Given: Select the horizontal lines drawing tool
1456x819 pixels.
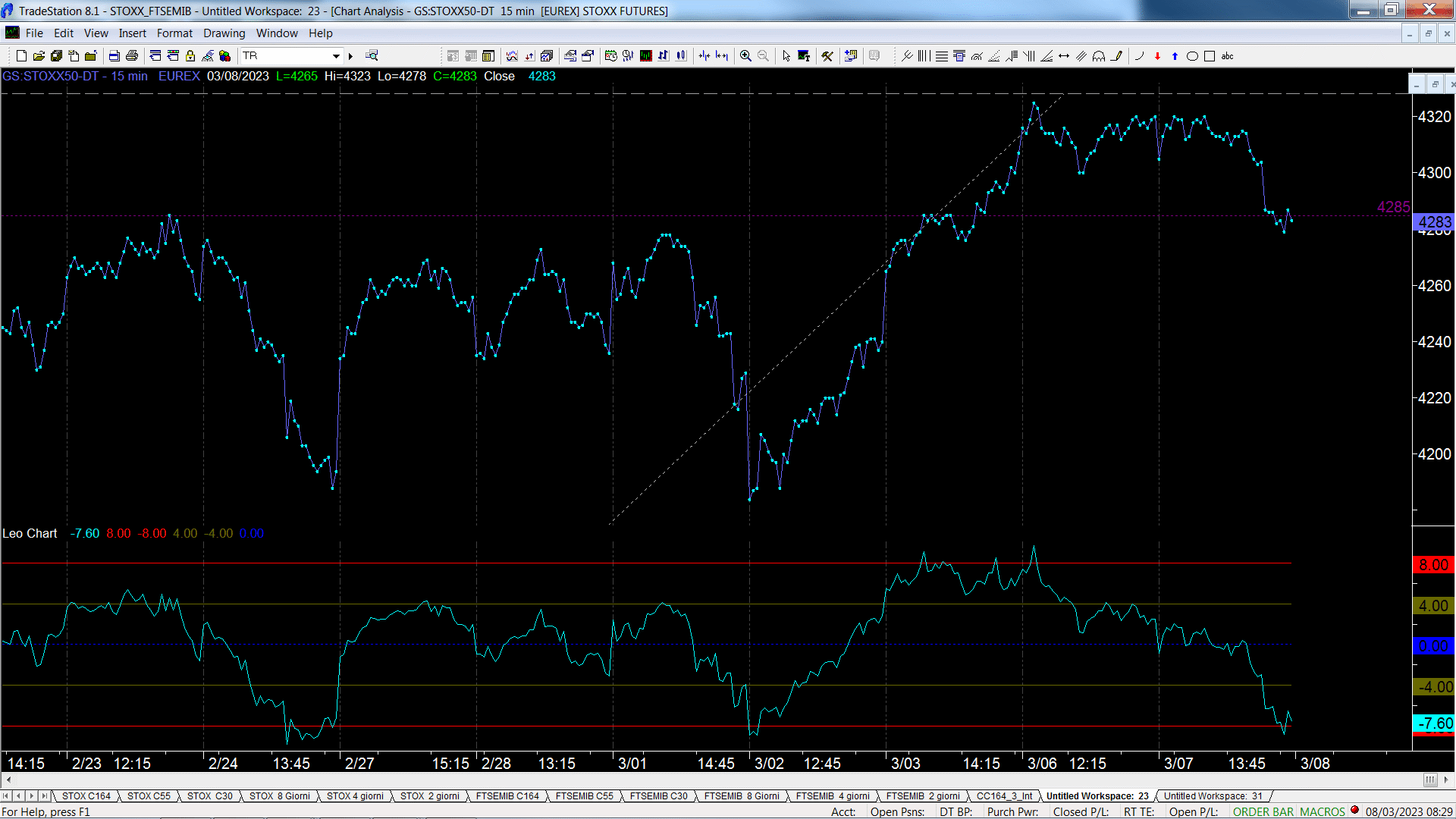Looking at the screenshot, I should click(x=941, y=56).
